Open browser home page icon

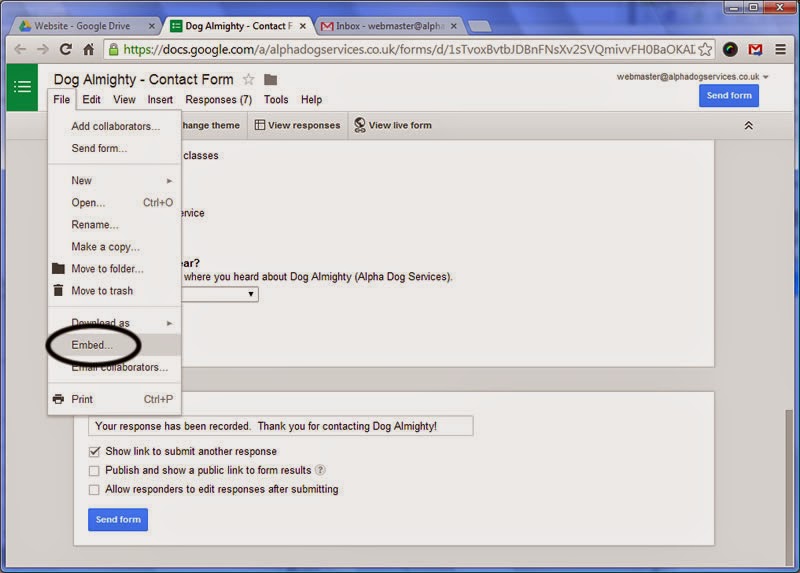click(x=88, y=49)
